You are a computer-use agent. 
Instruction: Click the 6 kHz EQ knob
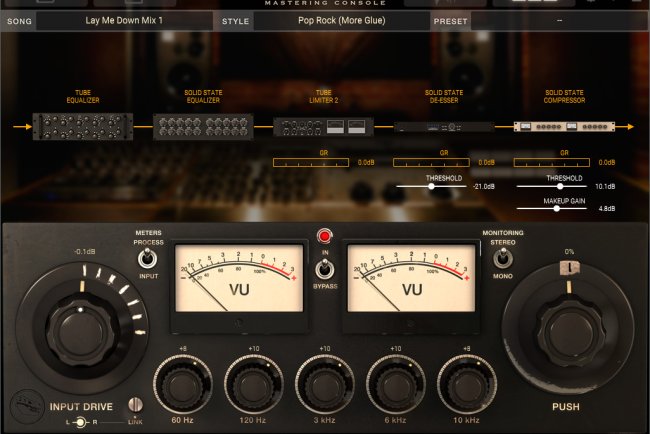point(395,385)
